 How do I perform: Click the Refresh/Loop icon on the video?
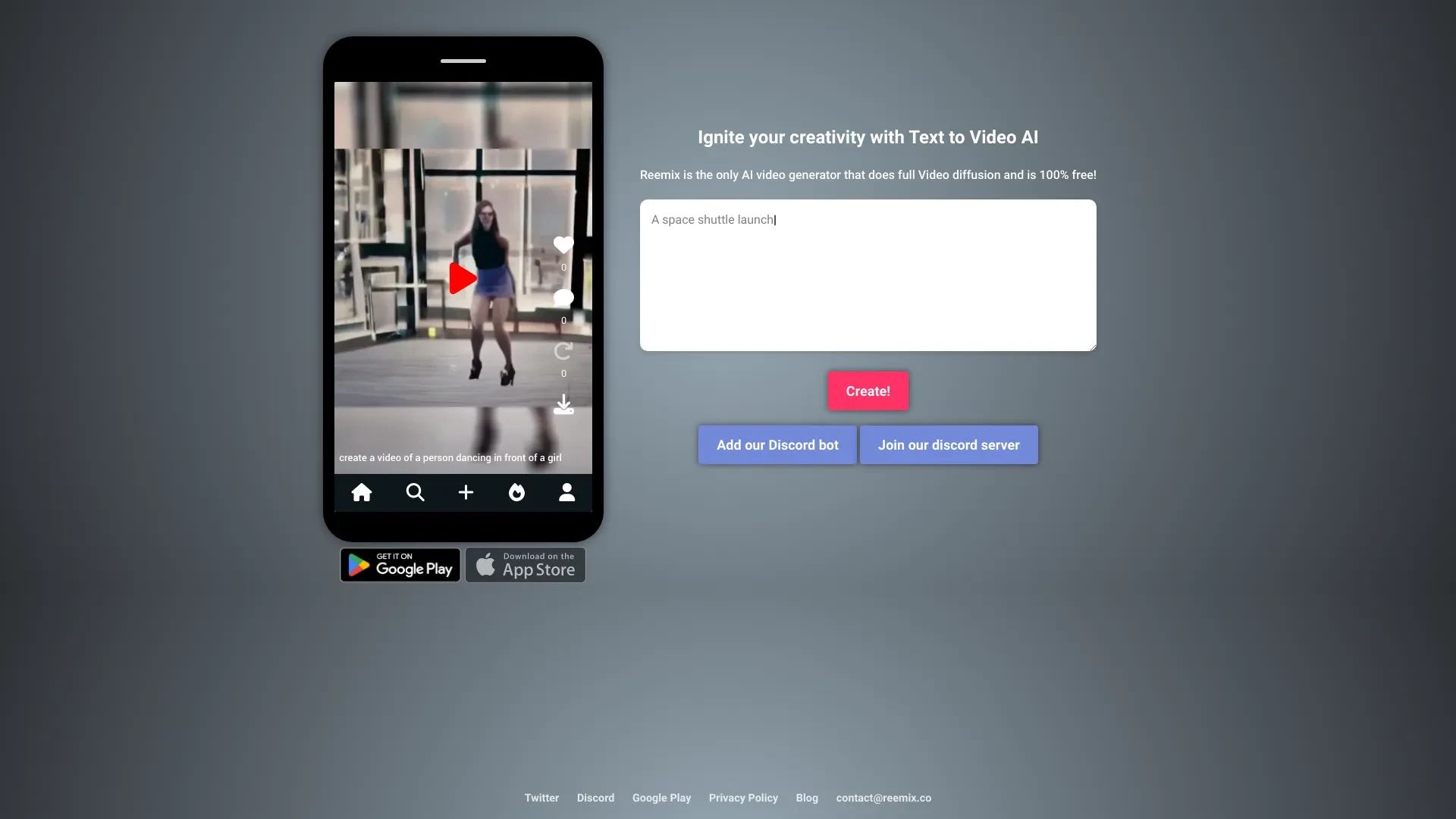[x=563, y=351]
